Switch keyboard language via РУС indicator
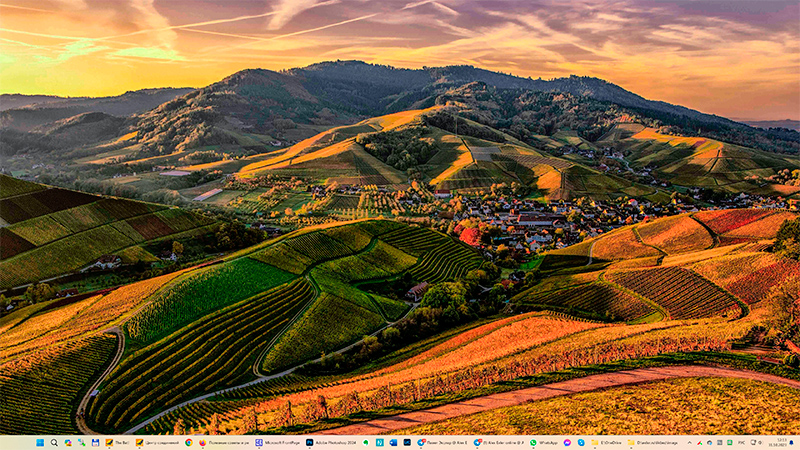800x450 pixels. coord(741,442)
